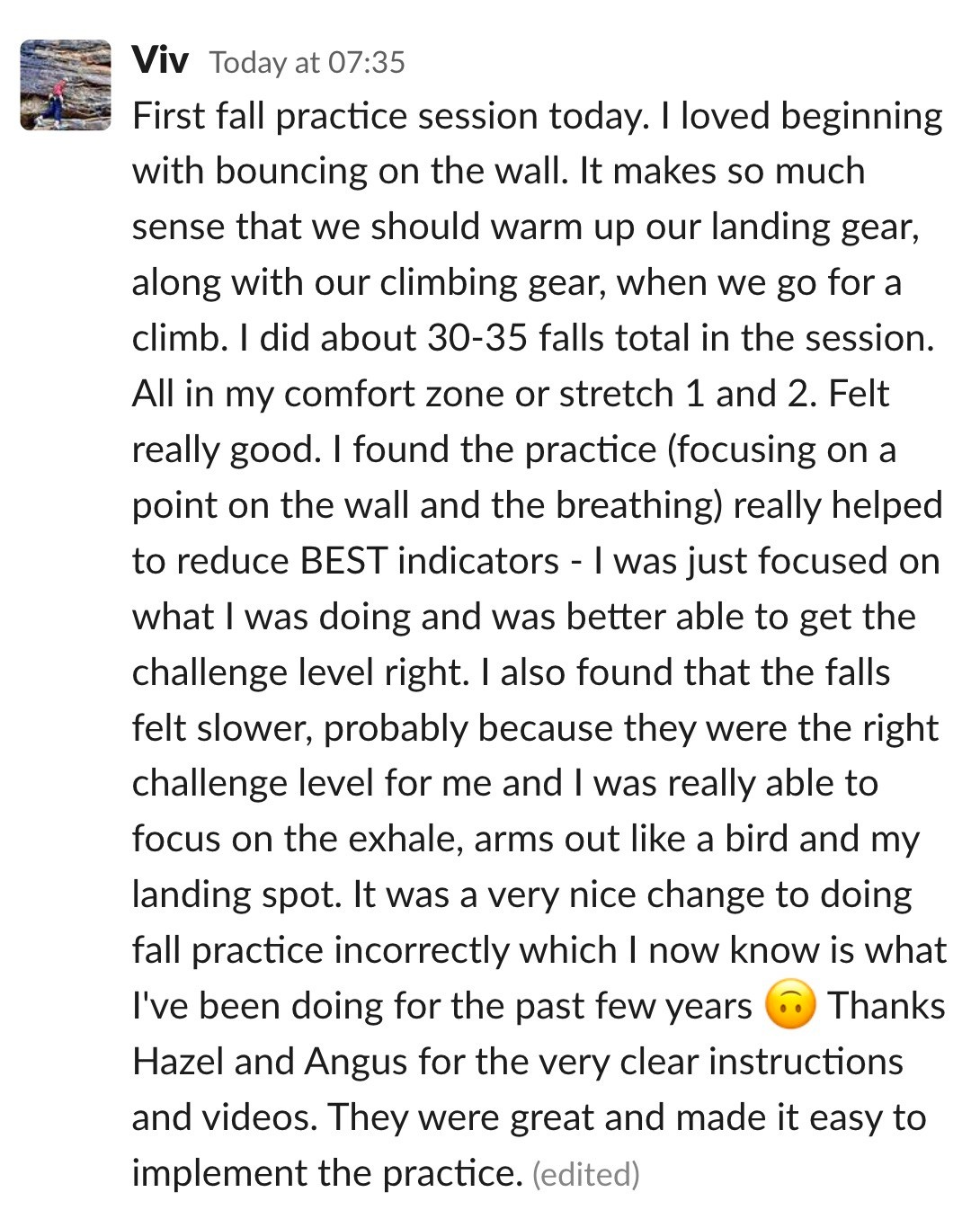
Task: Click the word Thanks after the emoji
Action: click(886, 1006)
